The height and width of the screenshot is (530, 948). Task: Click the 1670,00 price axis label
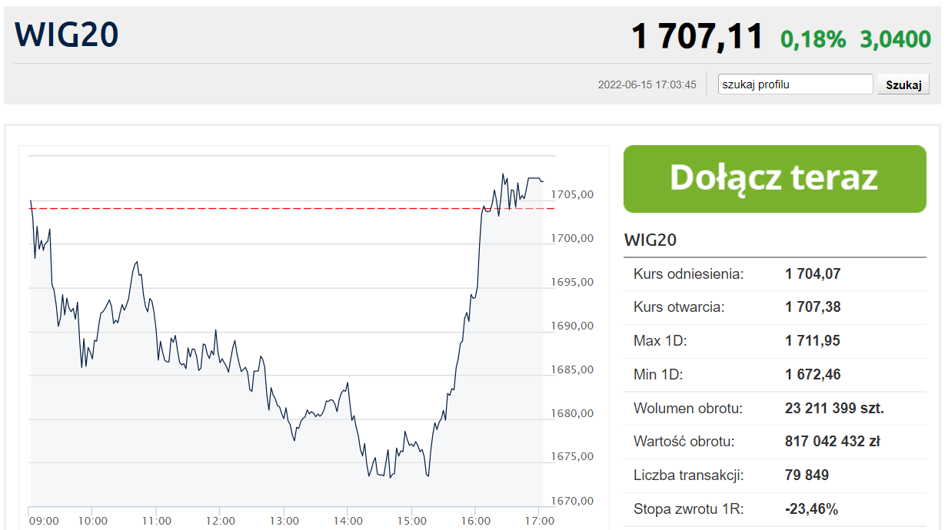coord(572,501)
